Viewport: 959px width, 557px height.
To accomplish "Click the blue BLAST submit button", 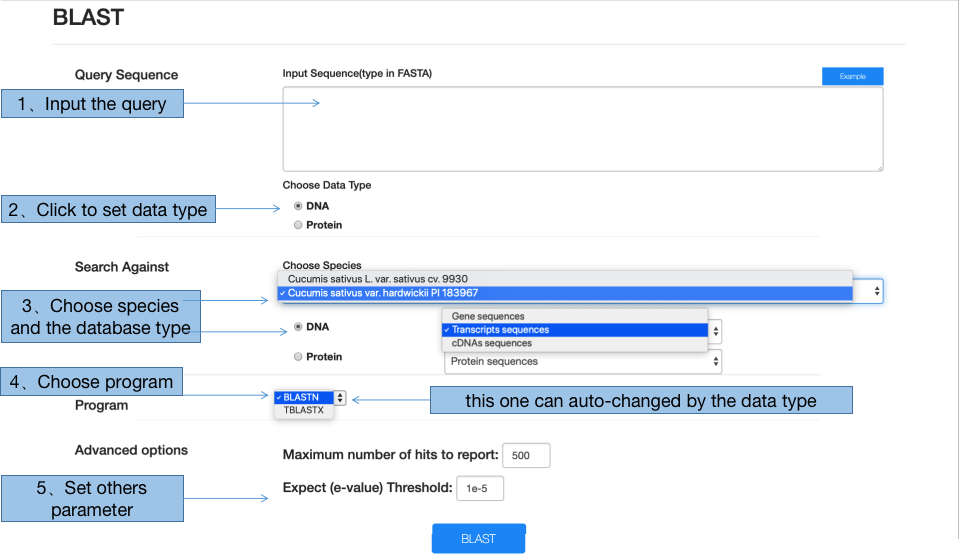I will 478,539.
